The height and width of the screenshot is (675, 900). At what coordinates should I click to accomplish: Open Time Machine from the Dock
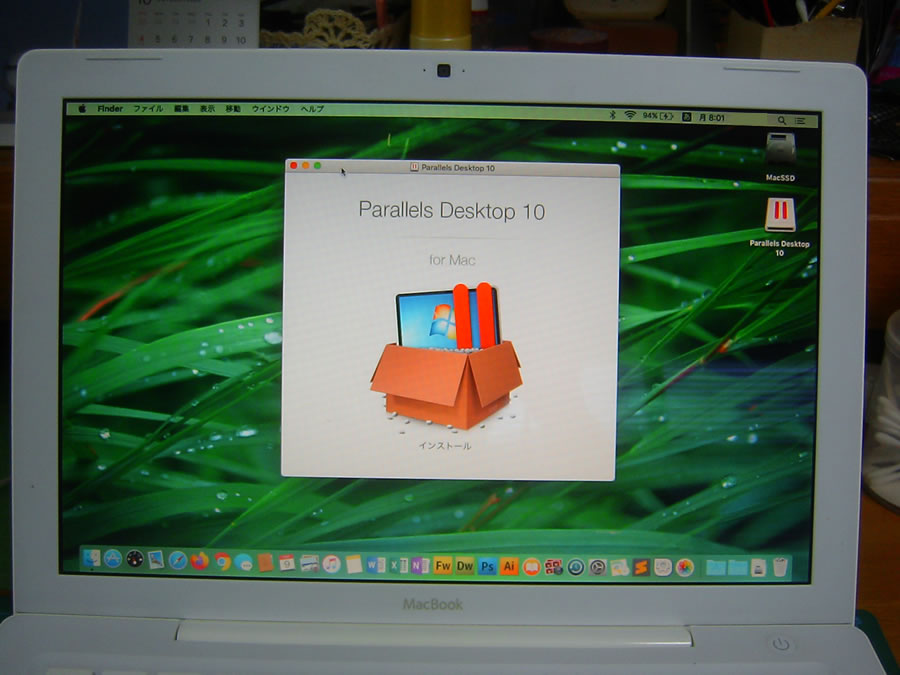(x=576, y=568)
